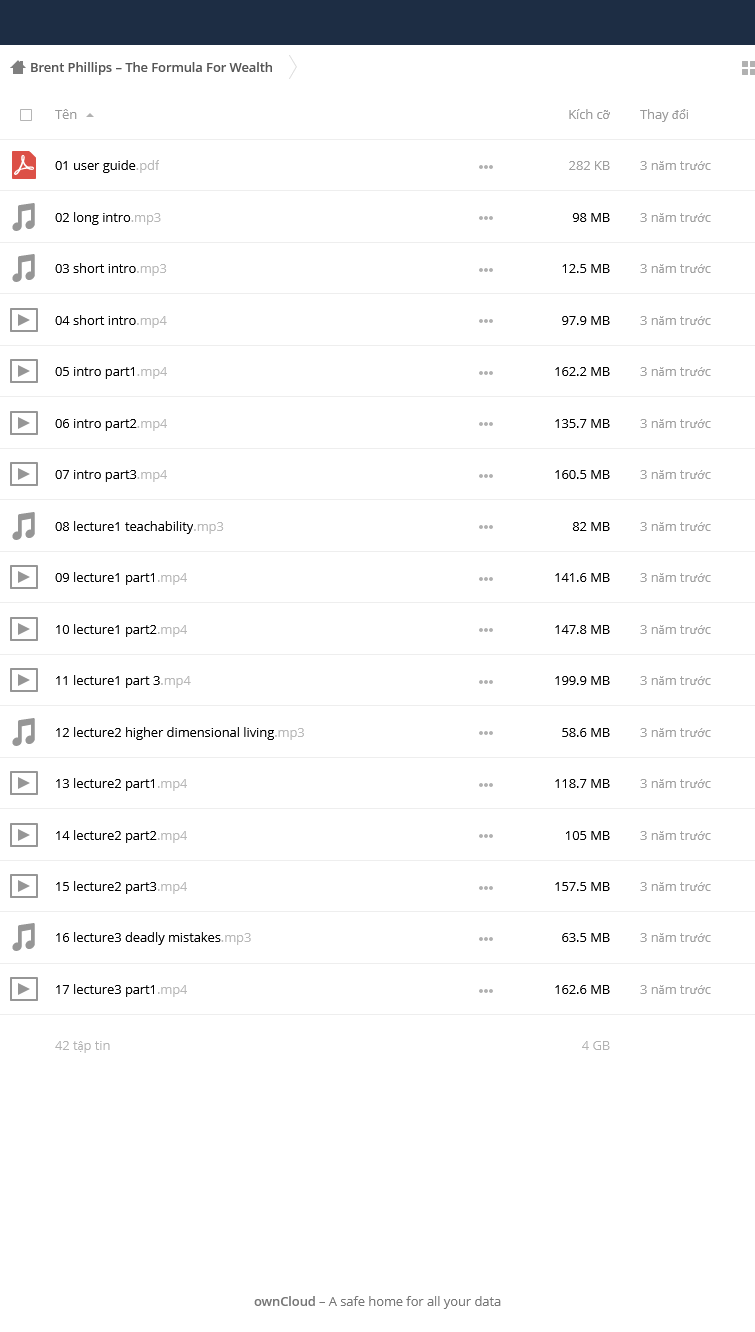The width and height of the screenshot is (755, 1332).
Task: Click the ownCloud link in the footer
Action: click(284, 1301)
